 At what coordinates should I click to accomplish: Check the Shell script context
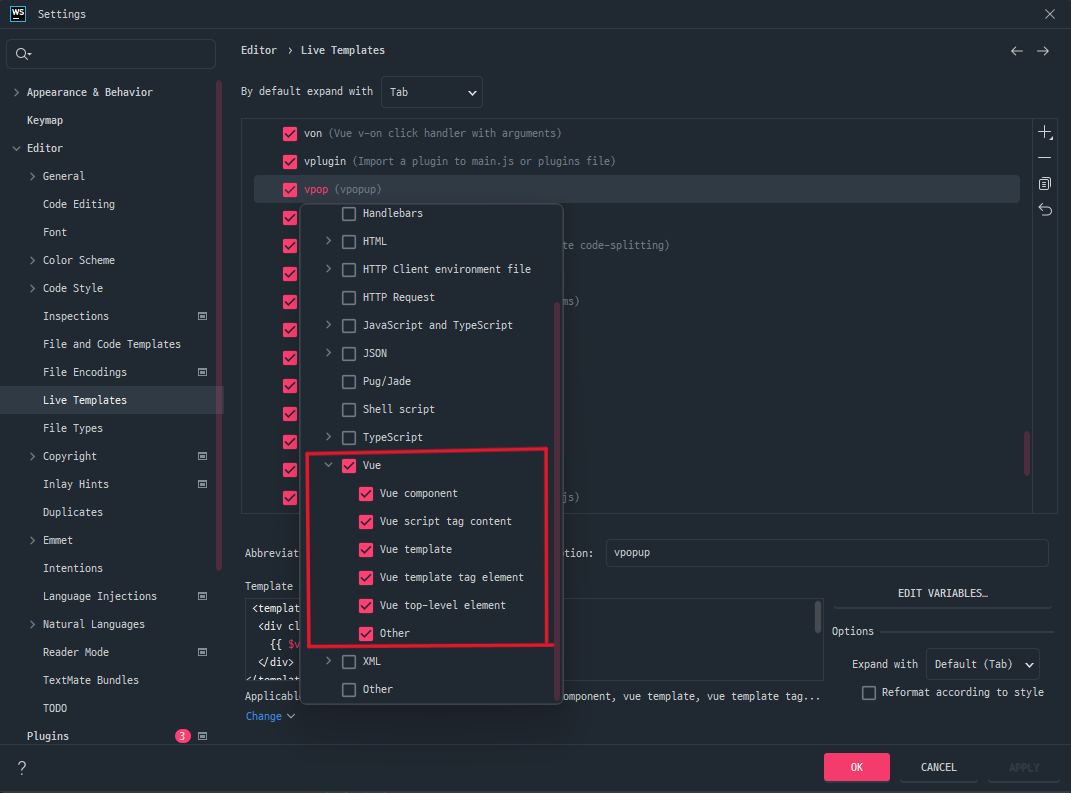coord(349,410)
